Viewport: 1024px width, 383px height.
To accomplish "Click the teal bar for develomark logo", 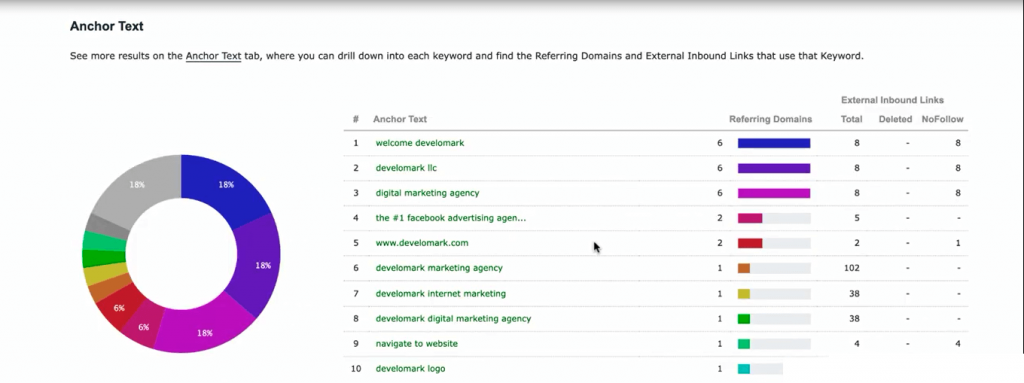I will [x=744, y=369].
